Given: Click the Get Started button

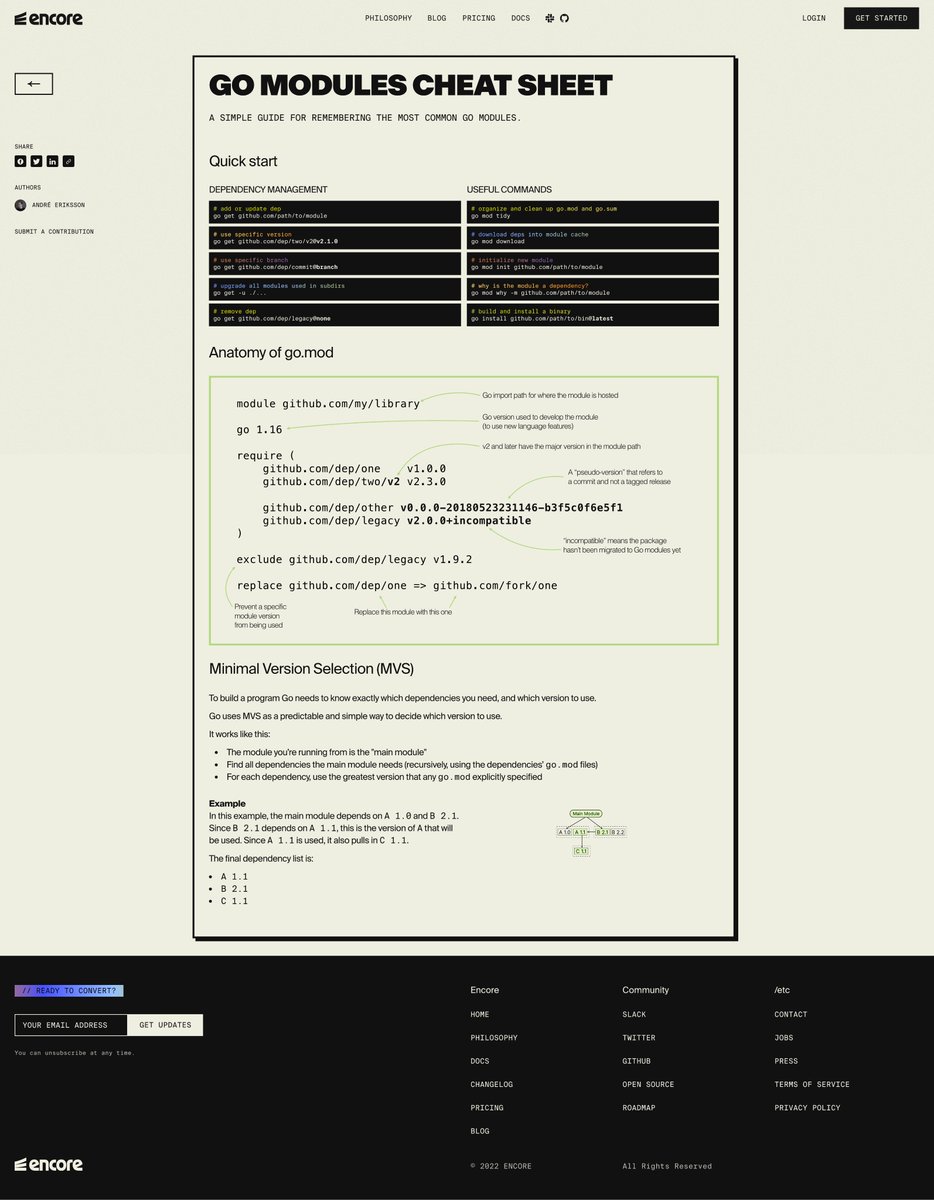Looking at the screenshot, I should click(881, 18).
